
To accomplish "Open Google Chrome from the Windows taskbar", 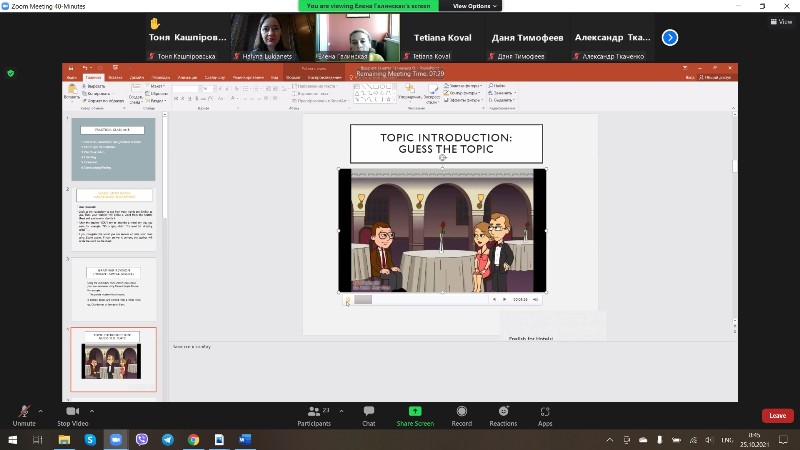I will click(193, 439).
